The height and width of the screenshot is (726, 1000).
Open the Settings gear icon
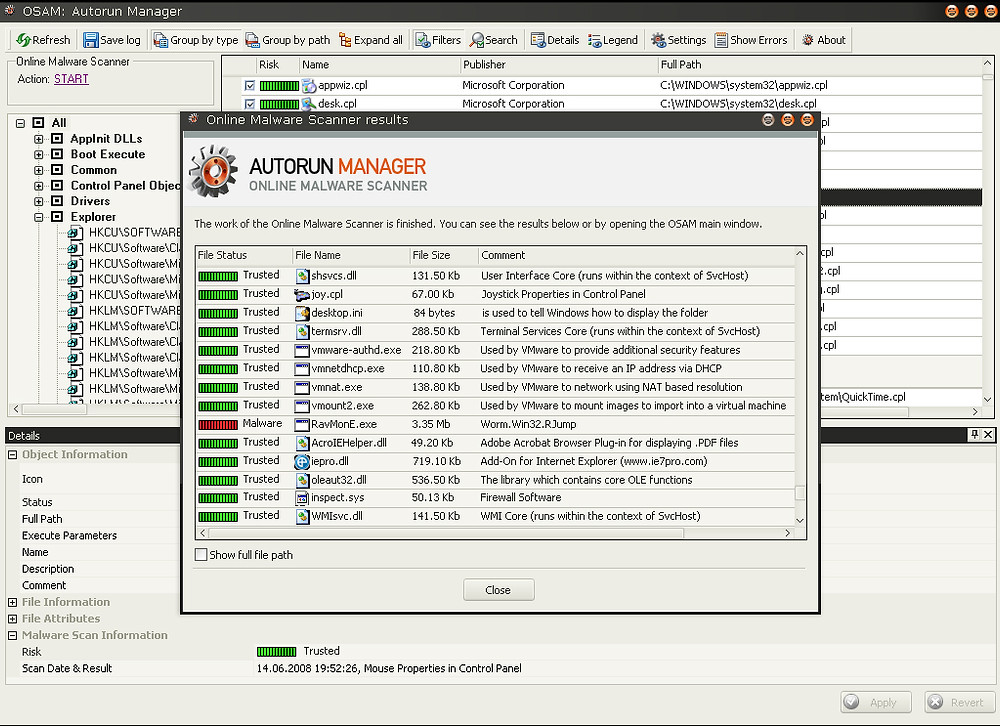pos(658,40)
